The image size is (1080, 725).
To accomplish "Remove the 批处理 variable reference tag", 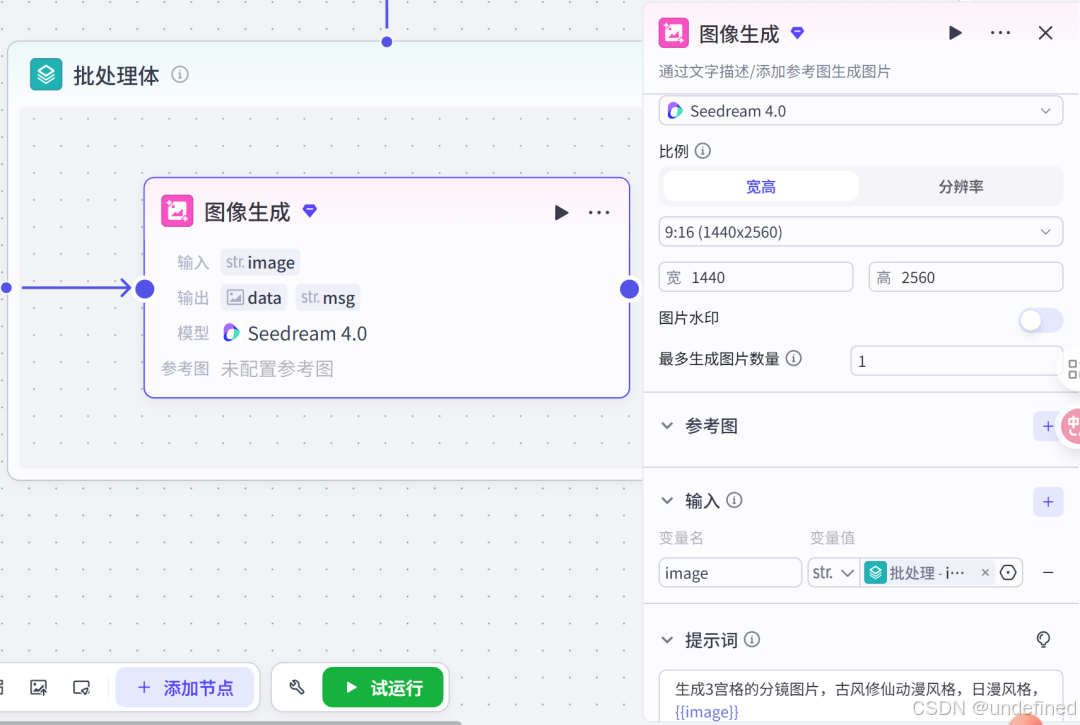I will click(x=985, y=573).
